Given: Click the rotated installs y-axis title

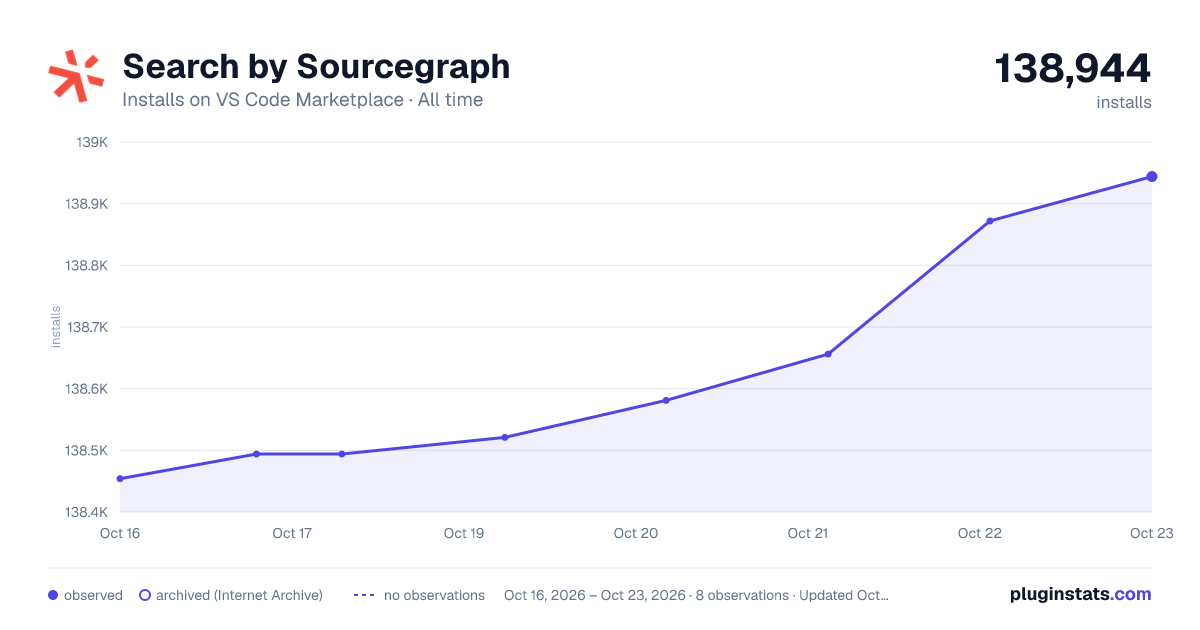Looking at the screenshot, I should coord(56,327).
